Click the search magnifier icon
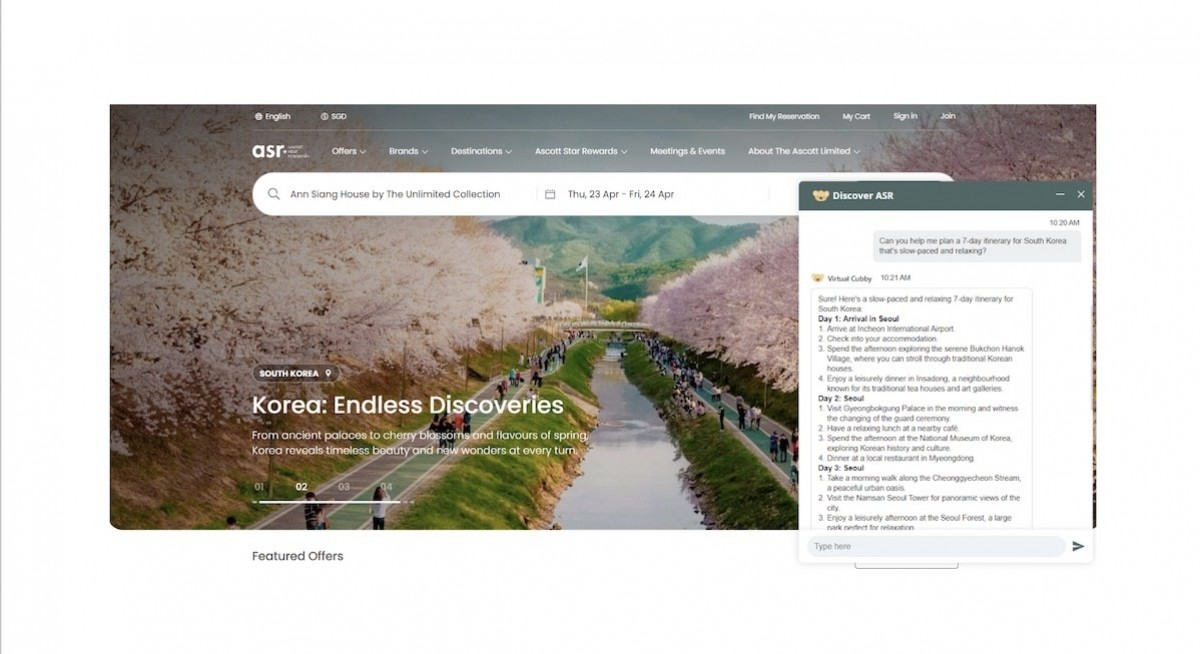The height and width of the screenshot is (654, 1200). [x=274, y=194]
